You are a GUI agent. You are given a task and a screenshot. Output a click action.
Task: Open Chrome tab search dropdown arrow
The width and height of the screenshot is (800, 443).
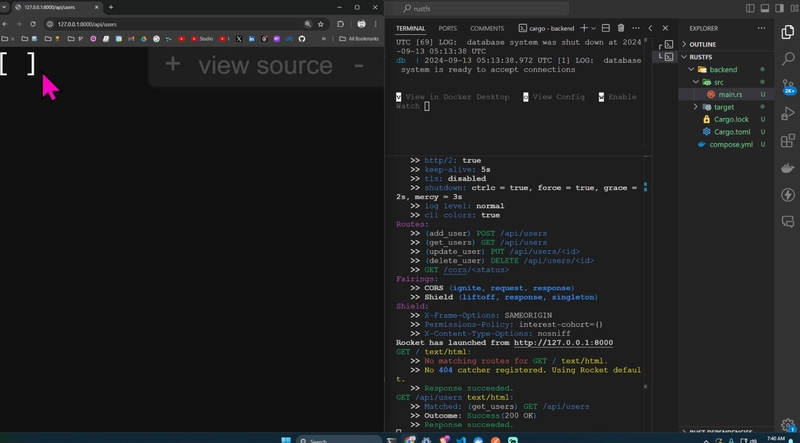click(4, 7)
